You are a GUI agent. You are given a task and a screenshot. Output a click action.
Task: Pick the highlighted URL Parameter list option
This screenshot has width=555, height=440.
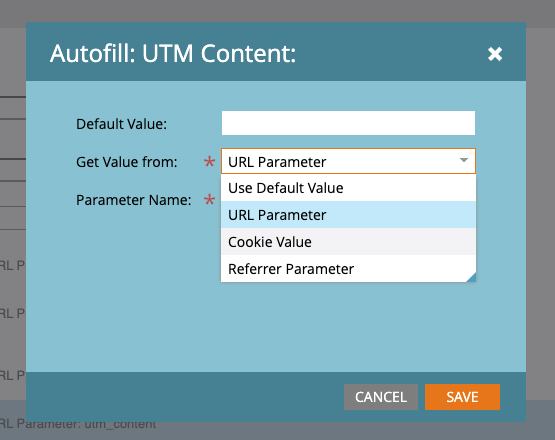348,215
